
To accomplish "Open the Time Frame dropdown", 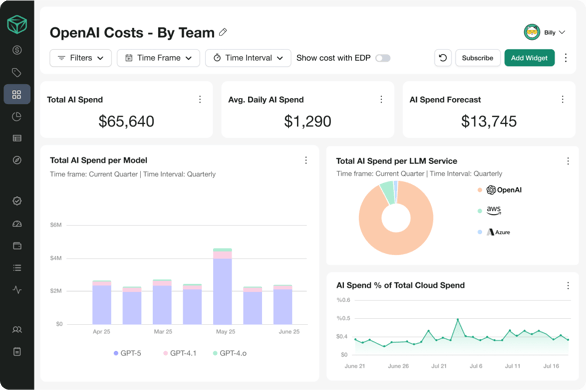I will (158, 58).
